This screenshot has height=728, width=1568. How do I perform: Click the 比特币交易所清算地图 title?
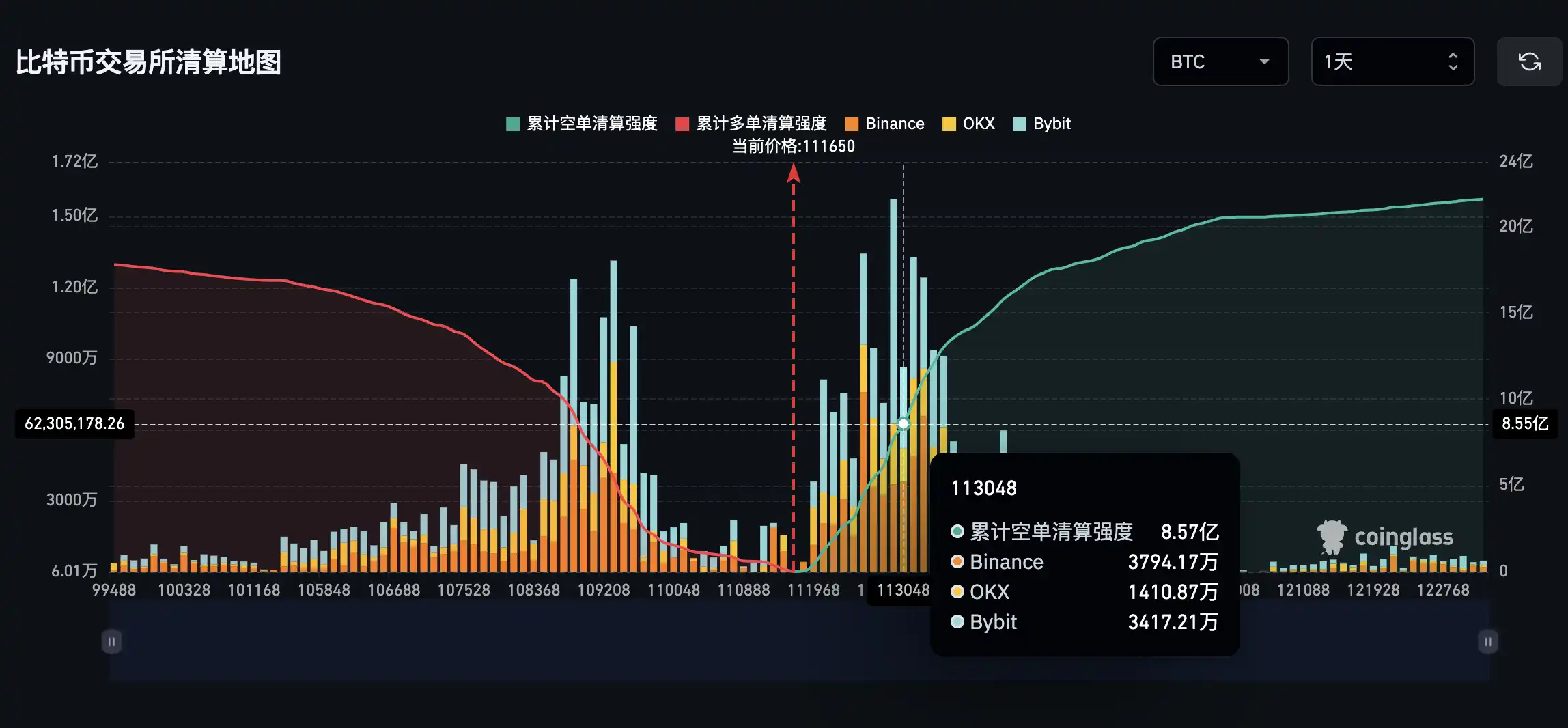point(148,62)
